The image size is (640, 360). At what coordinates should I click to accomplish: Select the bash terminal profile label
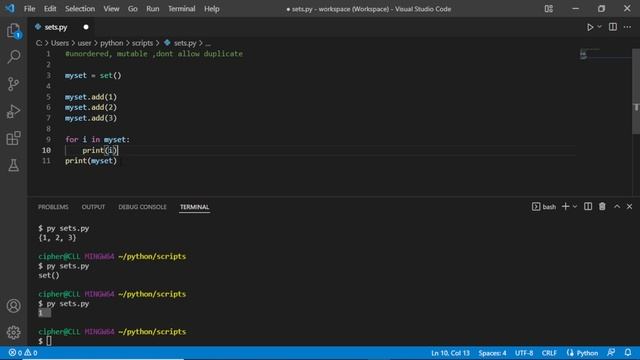(x=544, y=207)
